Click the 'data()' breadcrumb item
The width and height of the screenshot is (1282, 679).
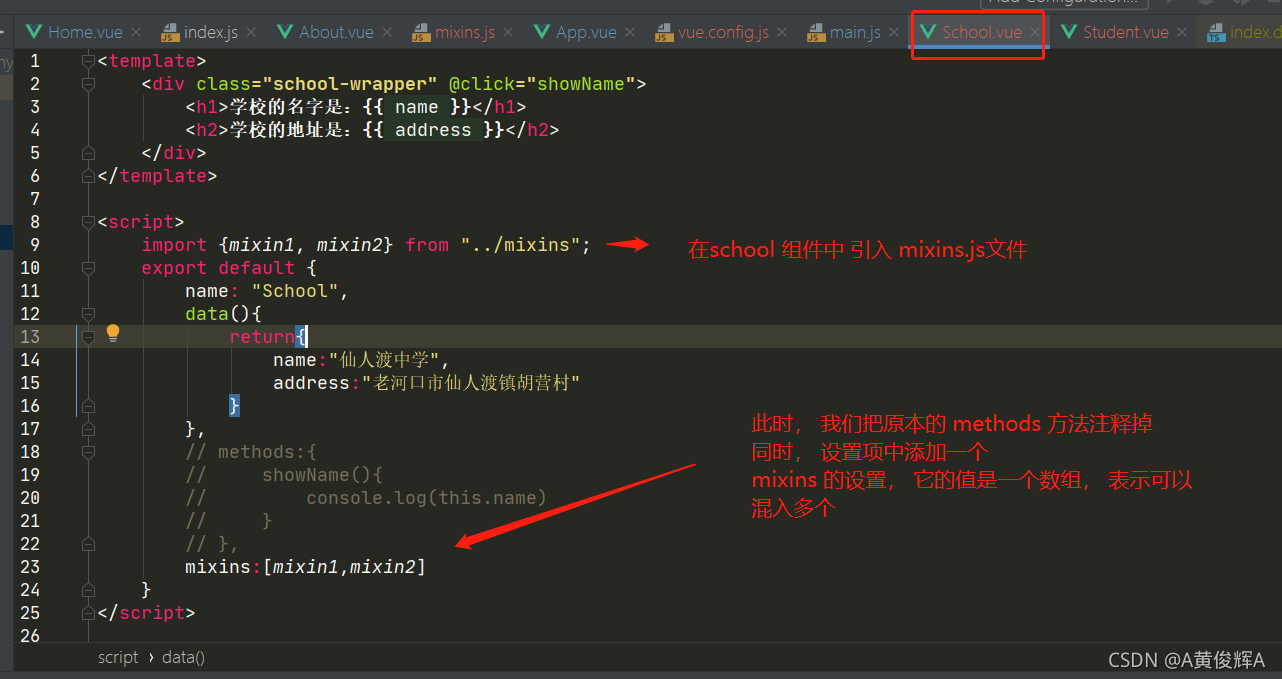pyautogui.click(x=183, y=657)
